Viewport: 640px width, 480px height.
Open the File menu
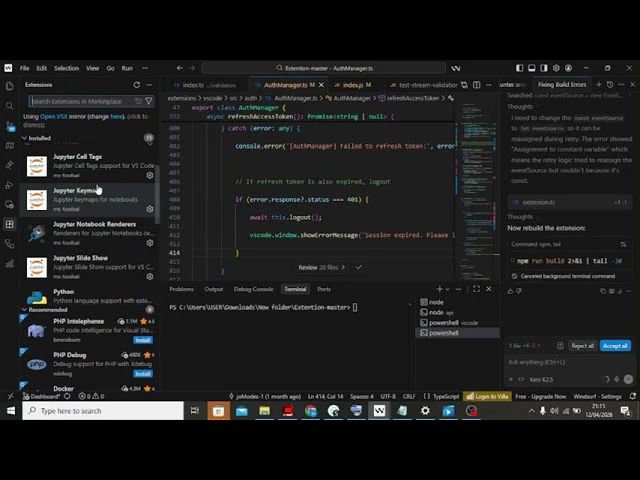(24, 68)
